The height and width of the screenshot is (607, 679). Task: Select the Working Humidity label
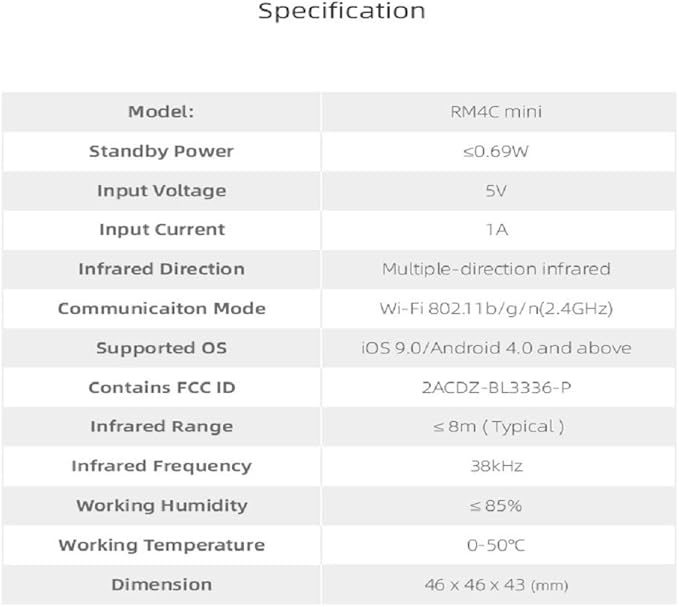point(162,505)
